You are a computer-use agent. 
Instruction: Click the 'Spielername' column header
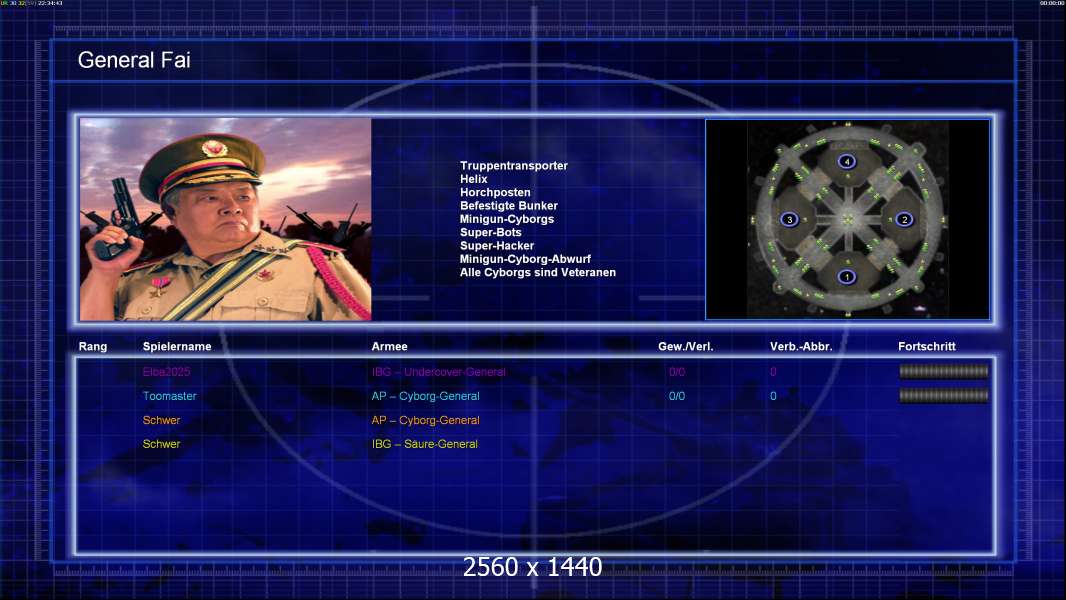[177, 347]
